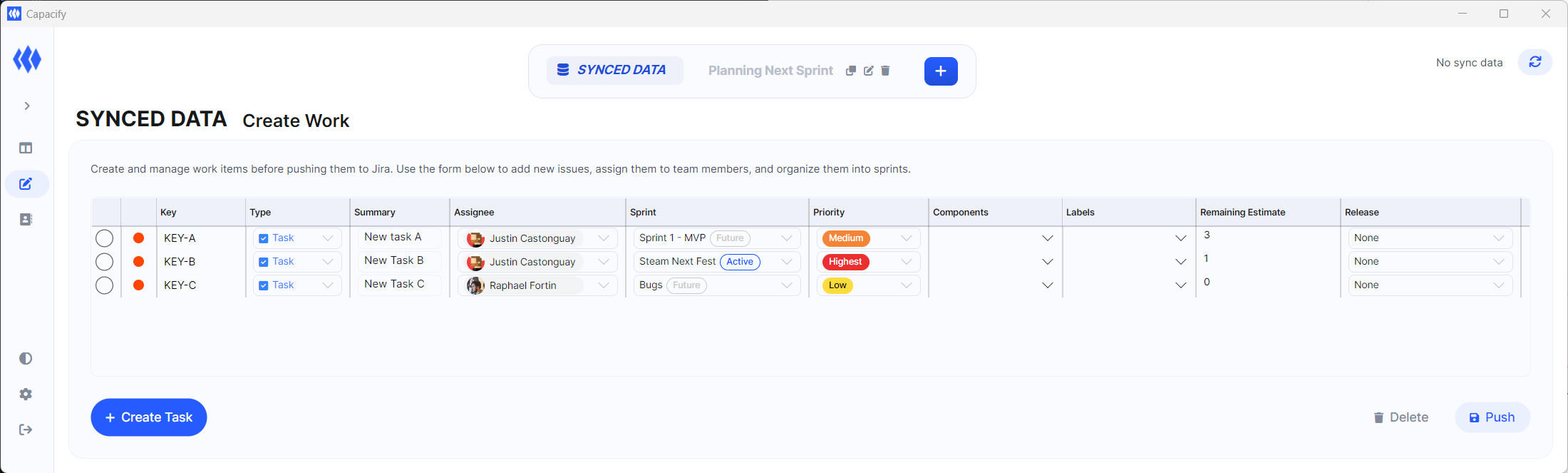1568x473 pixels.
Task: Toggle dark mode contrast icon
Action: 26,358
